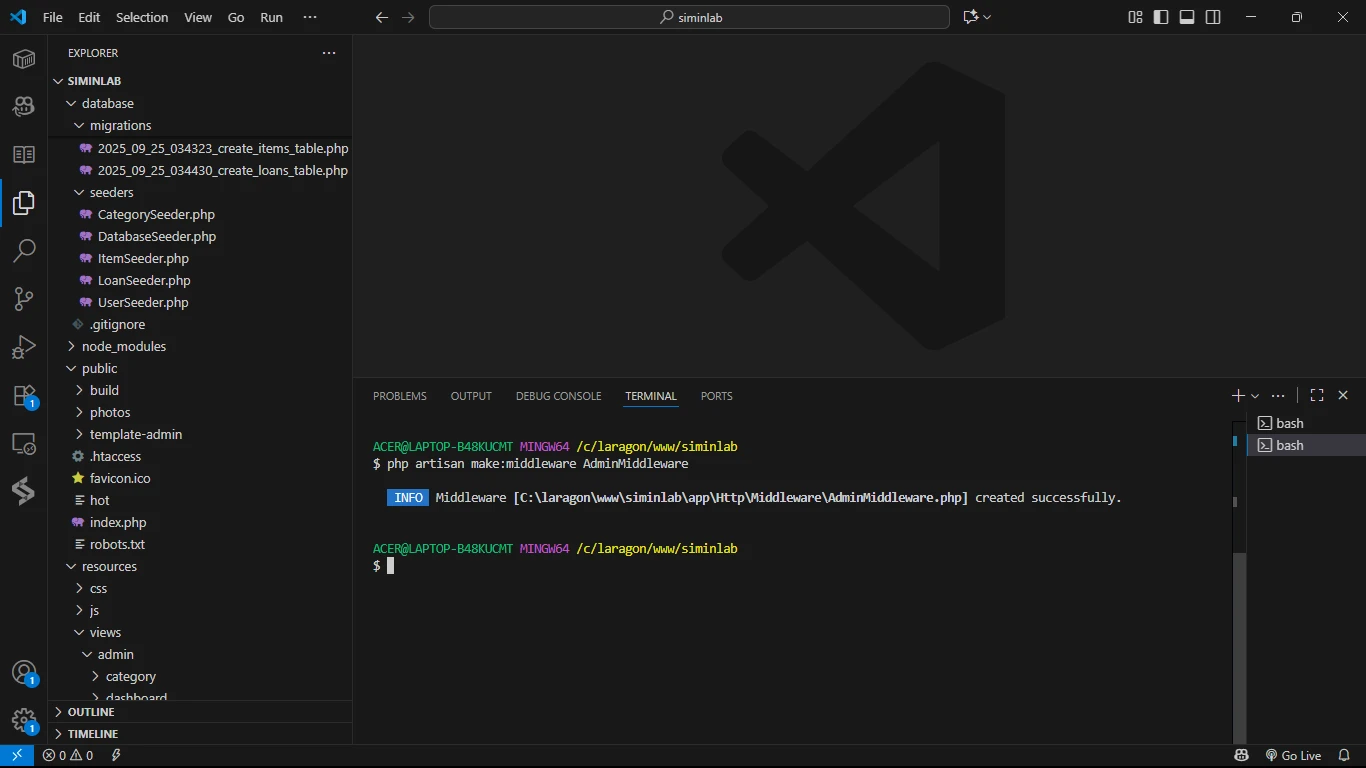Screen dimensions: 1366x768
Task: Toggle the primary side bar layout button
Action: 1161,17
